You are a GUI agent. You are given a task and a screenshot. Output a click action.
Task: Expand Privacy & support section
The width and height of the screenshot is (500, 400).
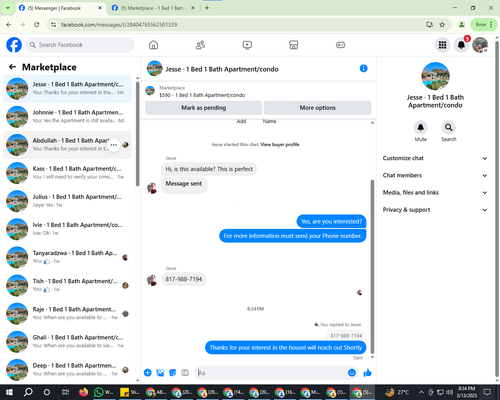[x=435, y=210]
